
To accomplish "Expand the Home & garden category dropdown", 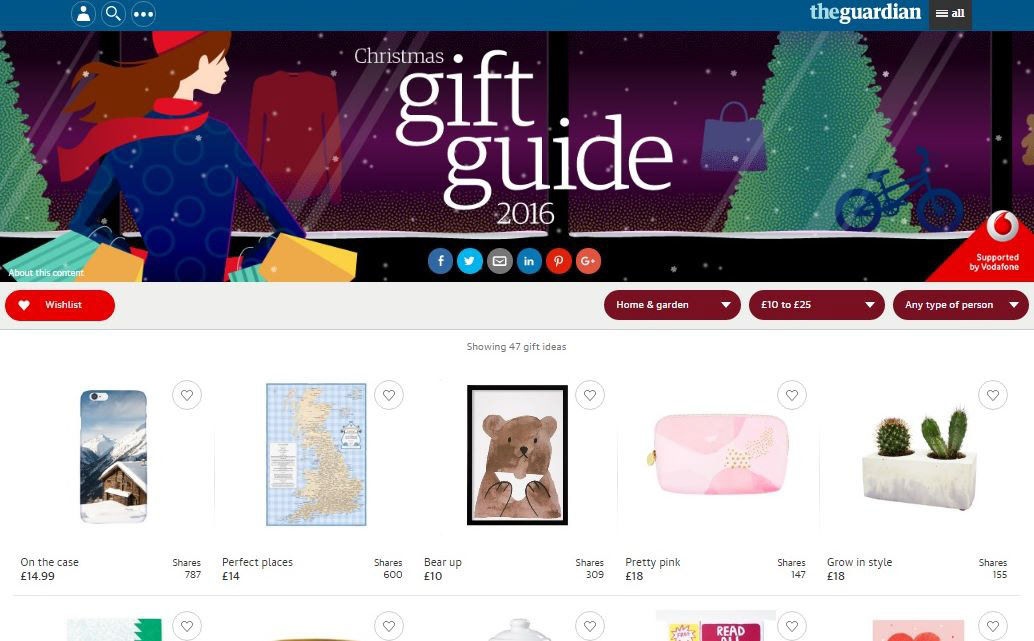I will [x=672, y=305].
